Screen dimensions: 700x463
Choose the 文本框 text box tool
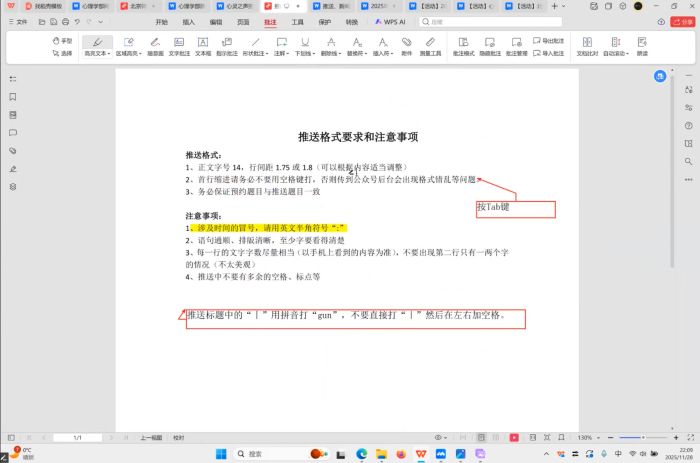(202, 45)
